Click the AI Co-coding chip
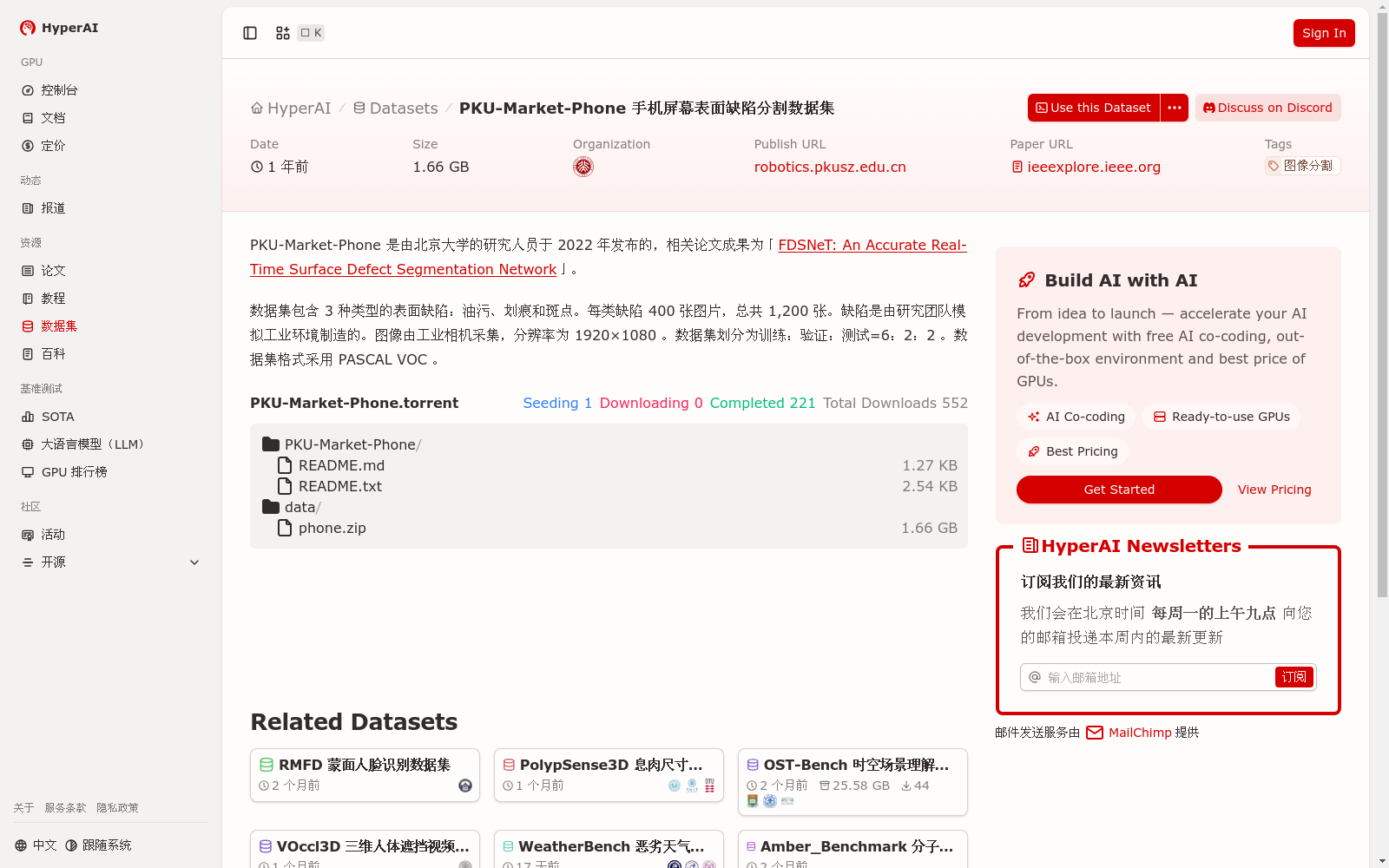Viewport: 1389px width, 868px height. tap(1076, 417)
